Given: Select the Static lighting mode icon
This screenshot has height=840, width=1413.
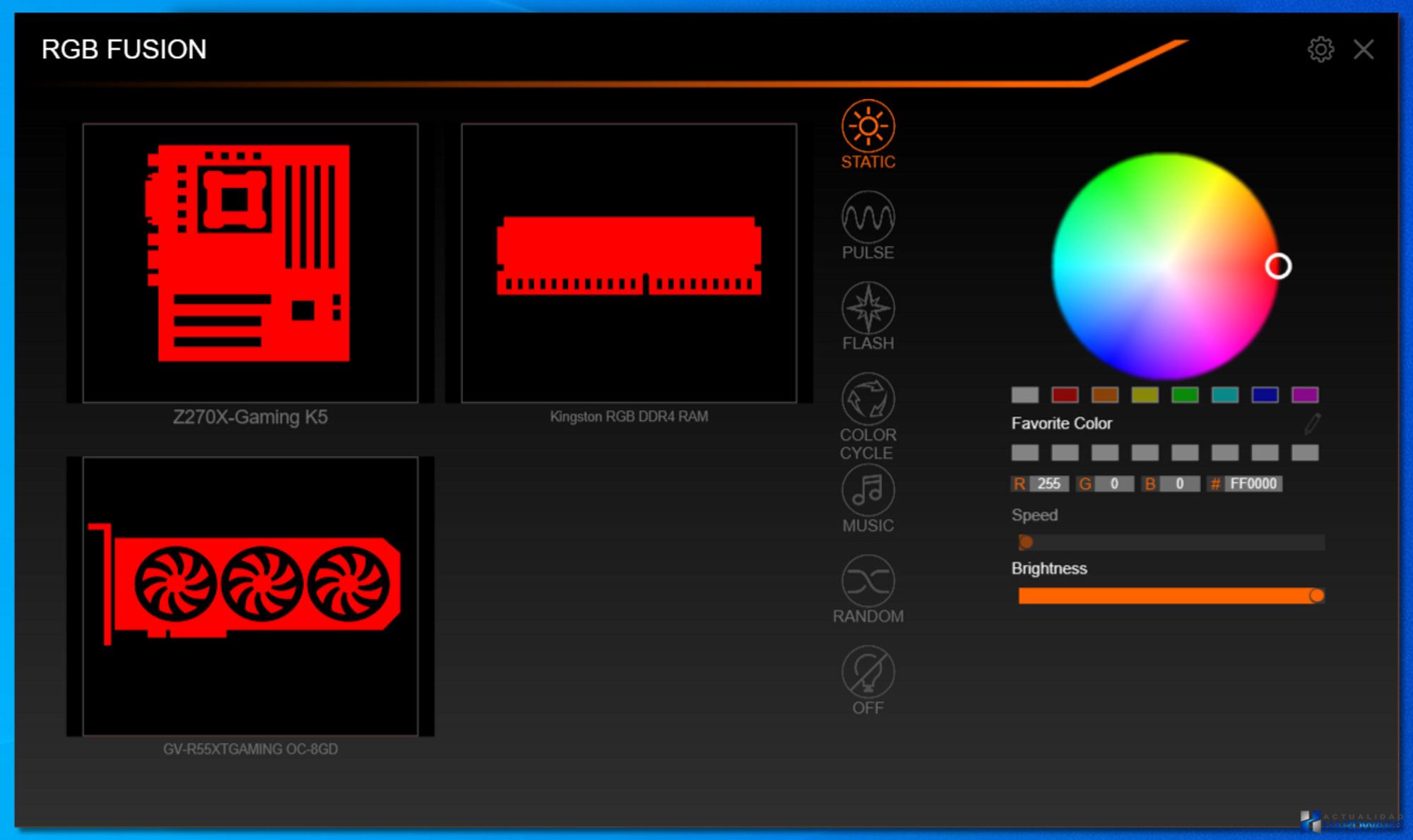Looking at the screenshot, I should pos(868,126).
